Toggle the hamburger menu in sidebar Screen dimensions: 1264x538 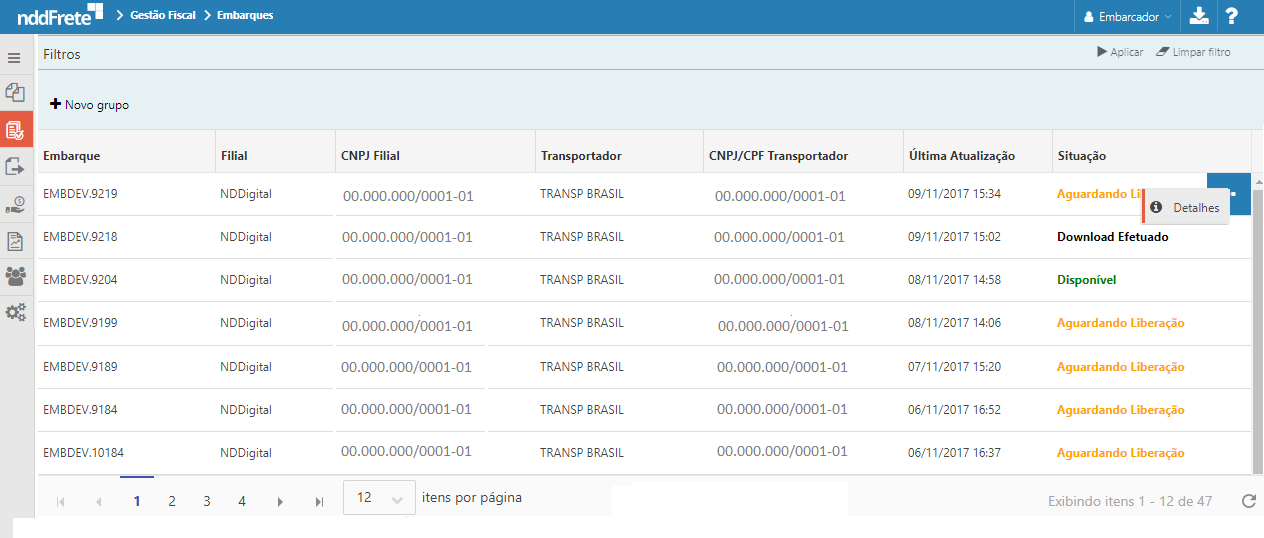click(14, 58)
